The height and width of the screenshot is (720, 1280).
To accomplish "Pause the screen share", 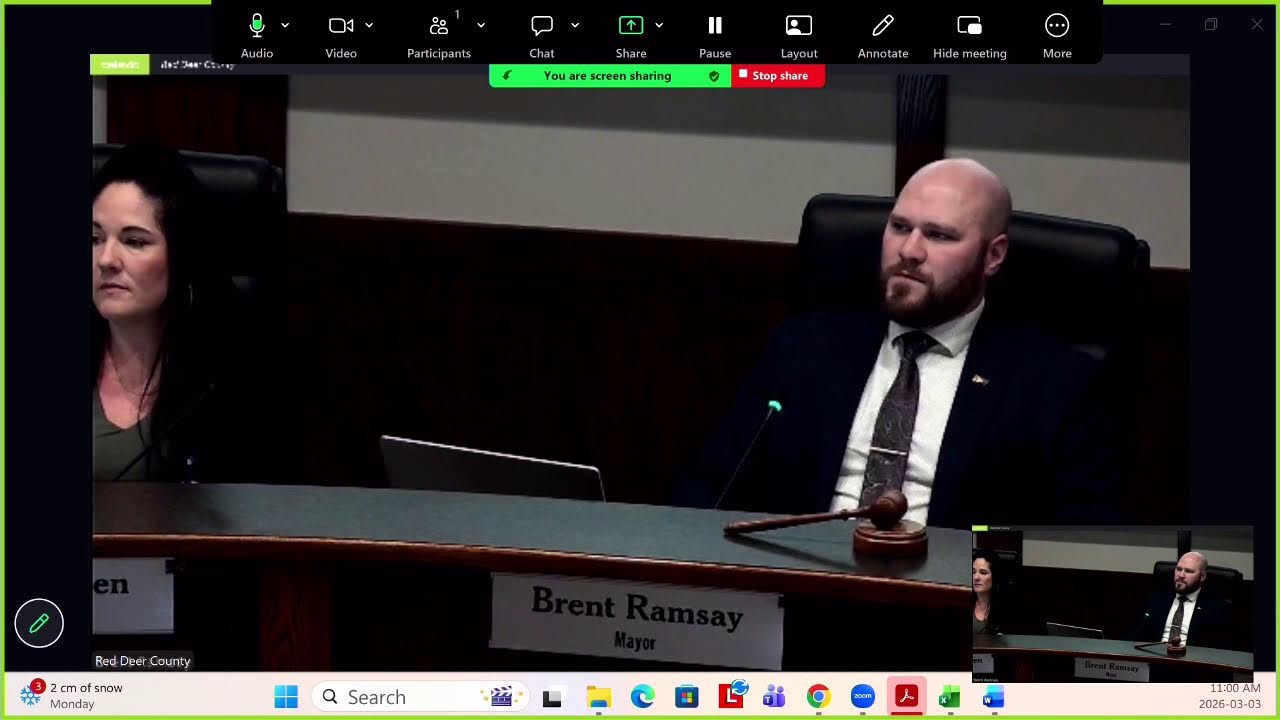I will [715, 36].
